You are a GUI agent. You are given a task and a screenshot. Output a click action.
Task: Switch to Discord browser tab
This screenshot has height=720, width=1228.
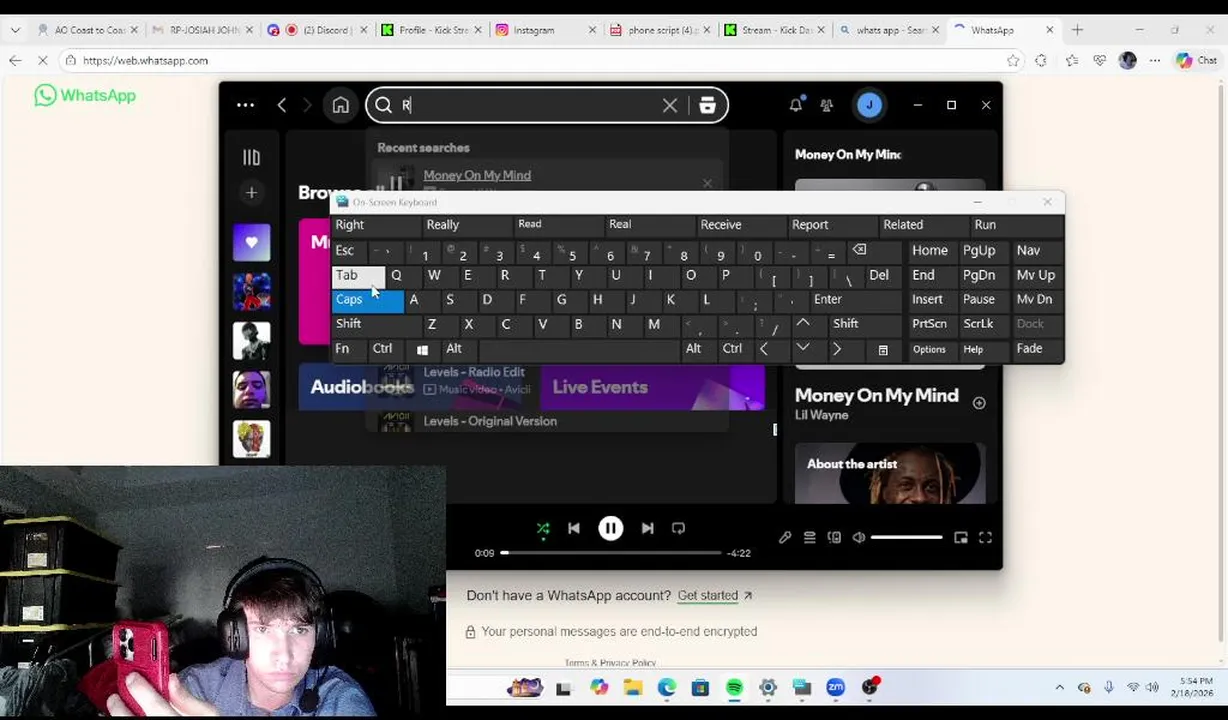(318, 30)
